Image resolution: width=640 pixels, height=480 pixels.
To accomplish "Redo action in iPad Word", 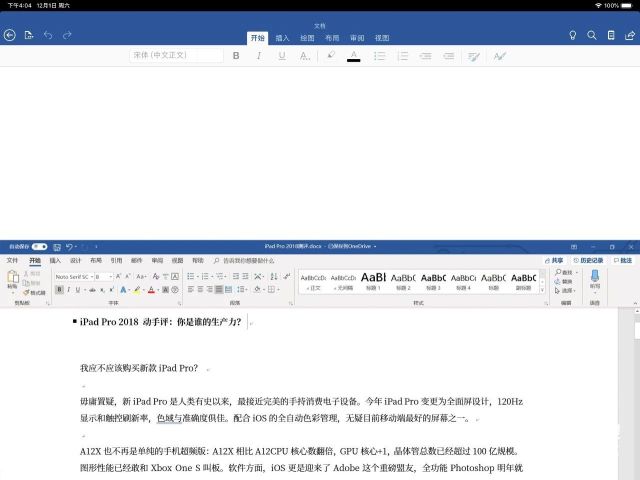I will coord(67,35).
